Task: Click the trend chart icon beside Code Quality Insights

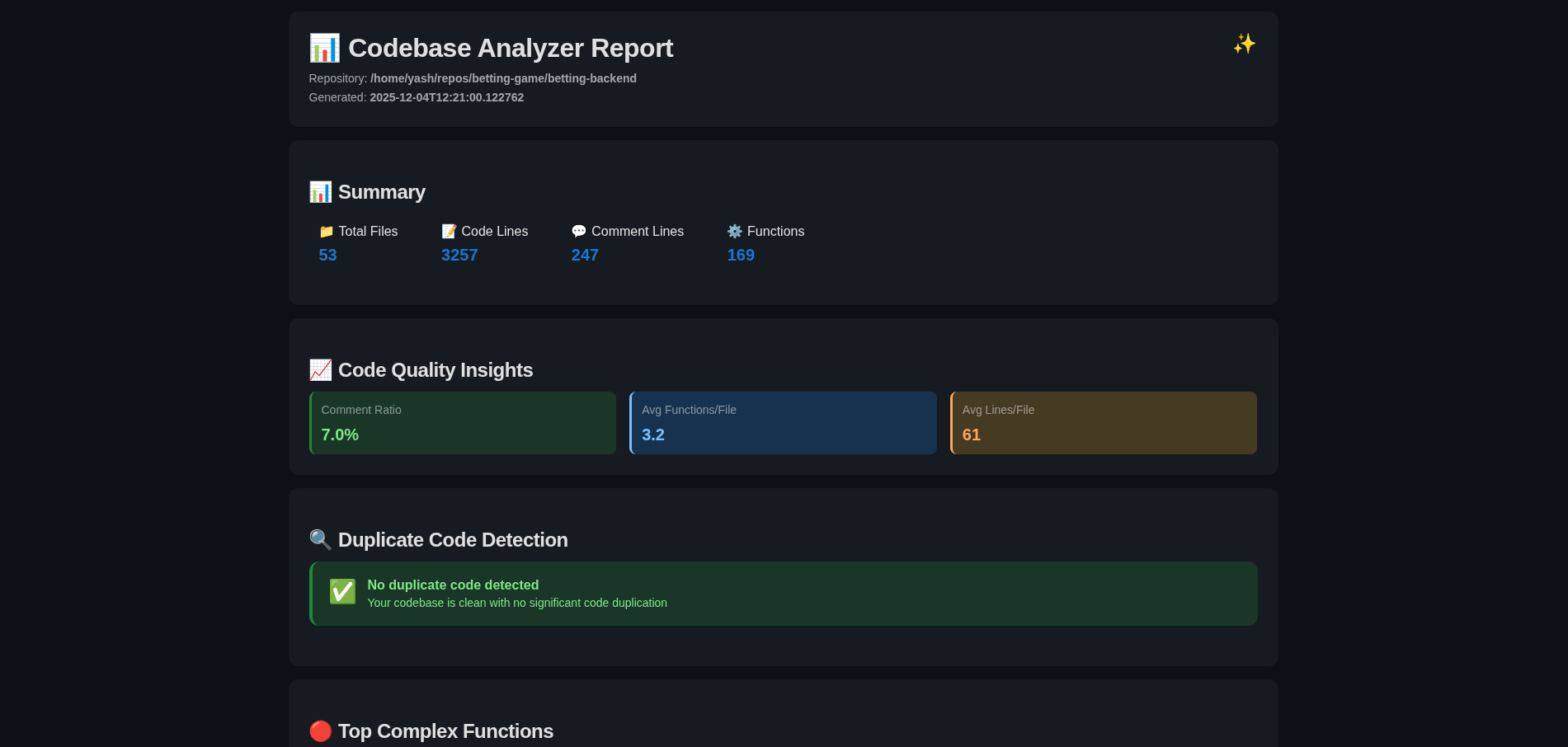Action: tap(320, 370)
